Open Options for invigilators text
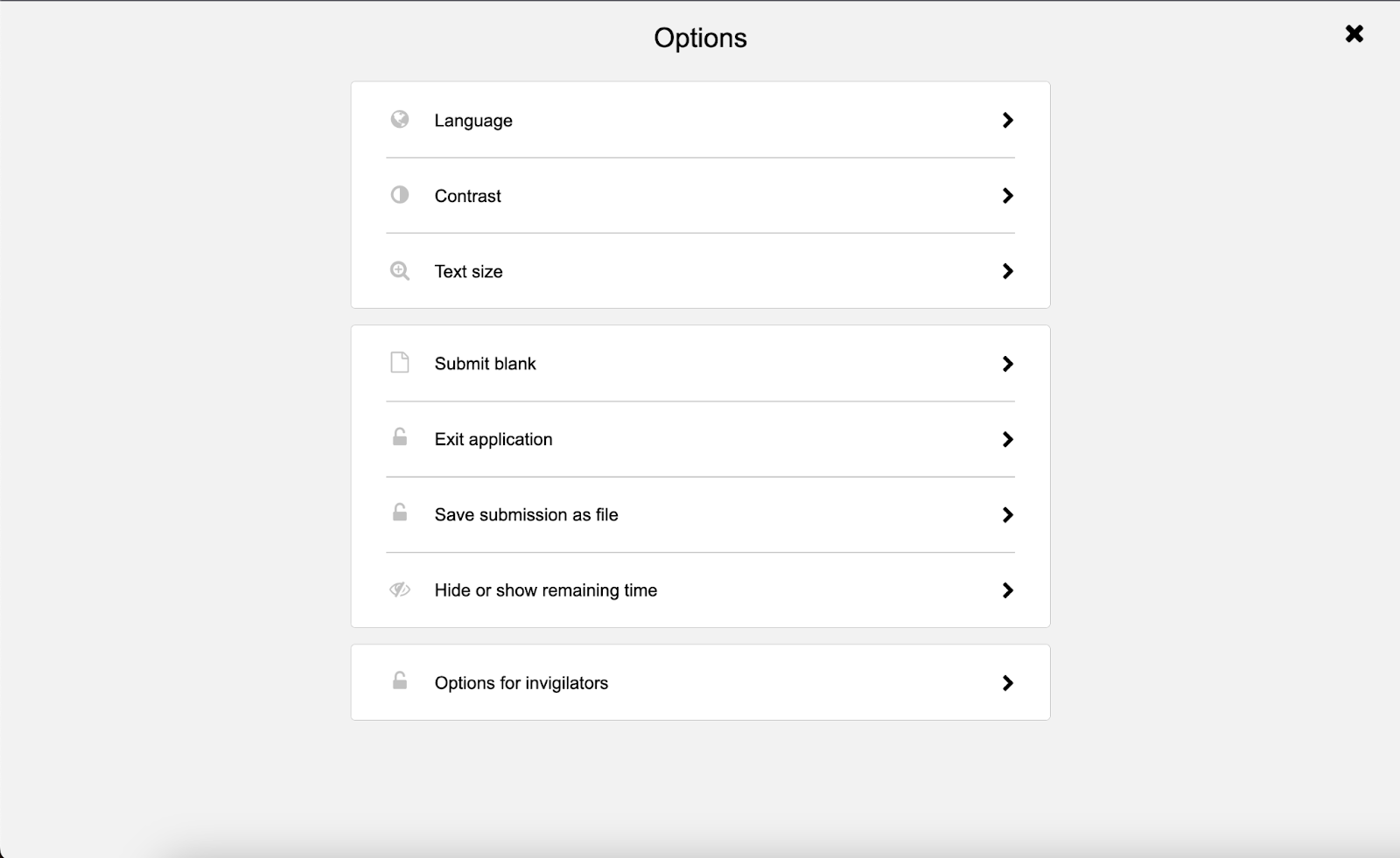The height and width of the screenshot is (858, 1400). (x=521, y=683)
